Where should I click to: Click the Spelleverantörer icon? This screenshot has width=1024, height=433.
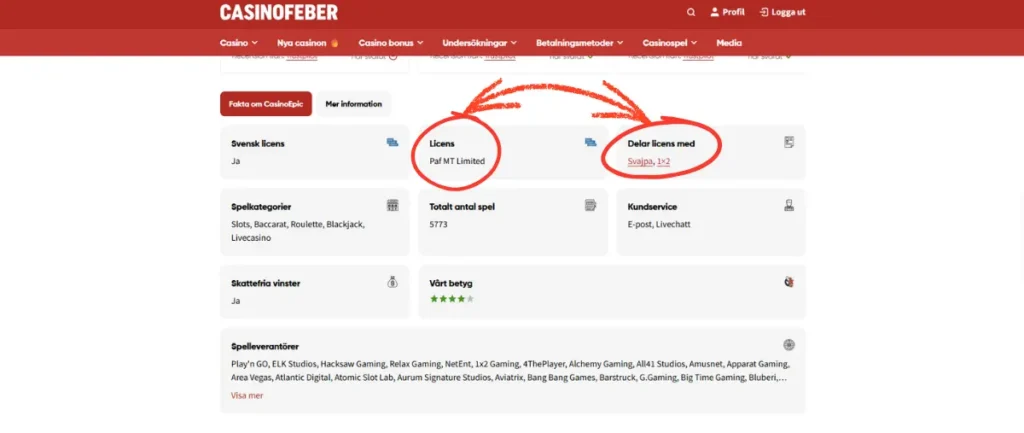pos(789,345)
